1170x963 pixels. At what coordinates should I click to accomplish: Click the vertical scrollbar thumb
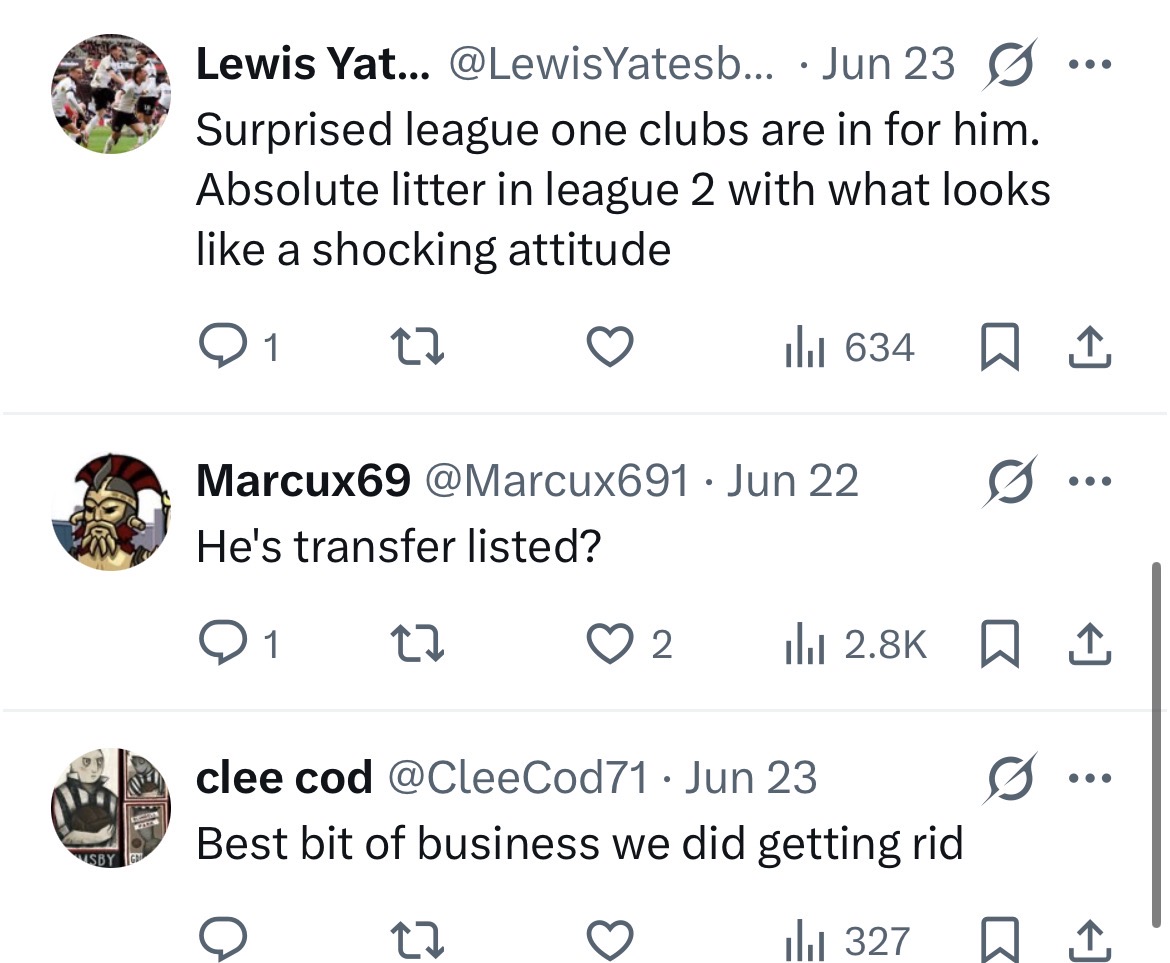1156,746
